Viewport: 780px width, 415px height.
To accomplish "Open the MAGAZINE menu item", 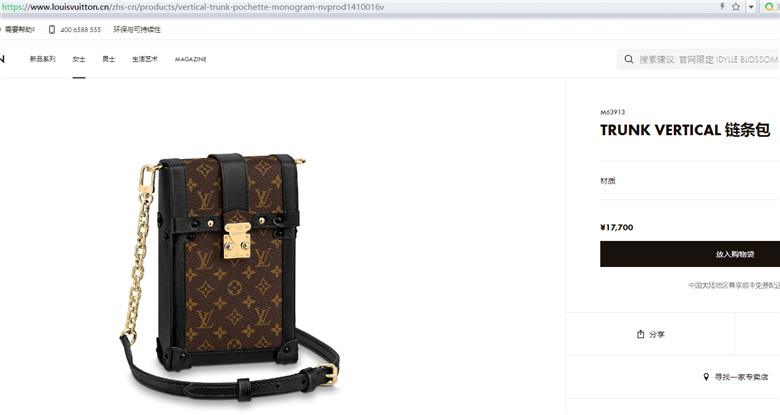I will (x=190, y=59).
